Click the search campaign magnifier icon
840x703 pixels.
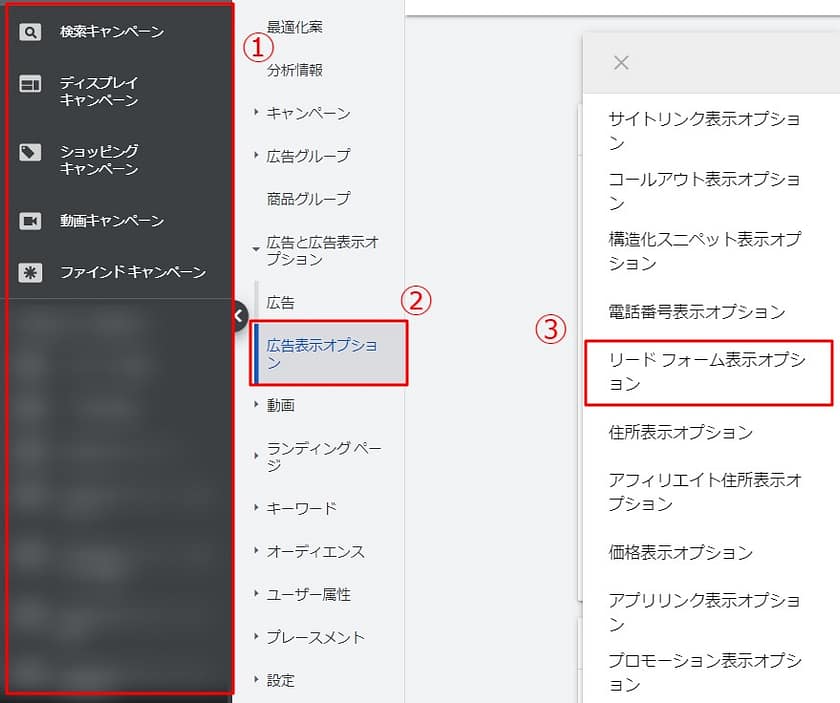31,32
